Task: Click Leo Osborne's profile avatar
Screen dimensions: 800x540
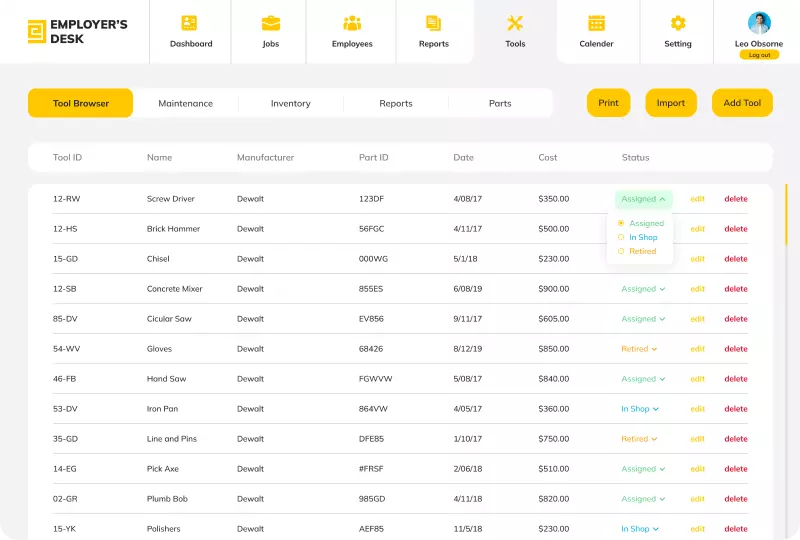Action: click(x=759, y=23)
